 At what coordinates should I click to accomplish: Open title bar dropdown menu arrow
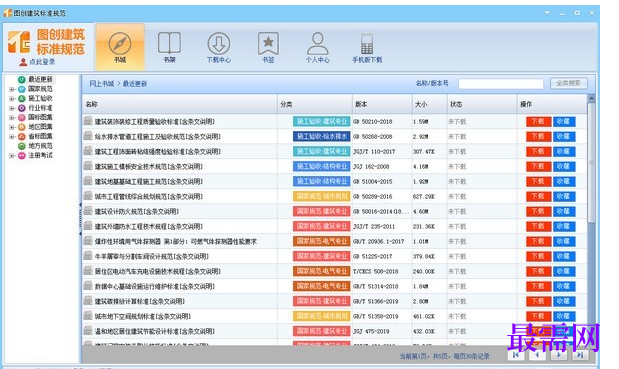click(547, 13)
